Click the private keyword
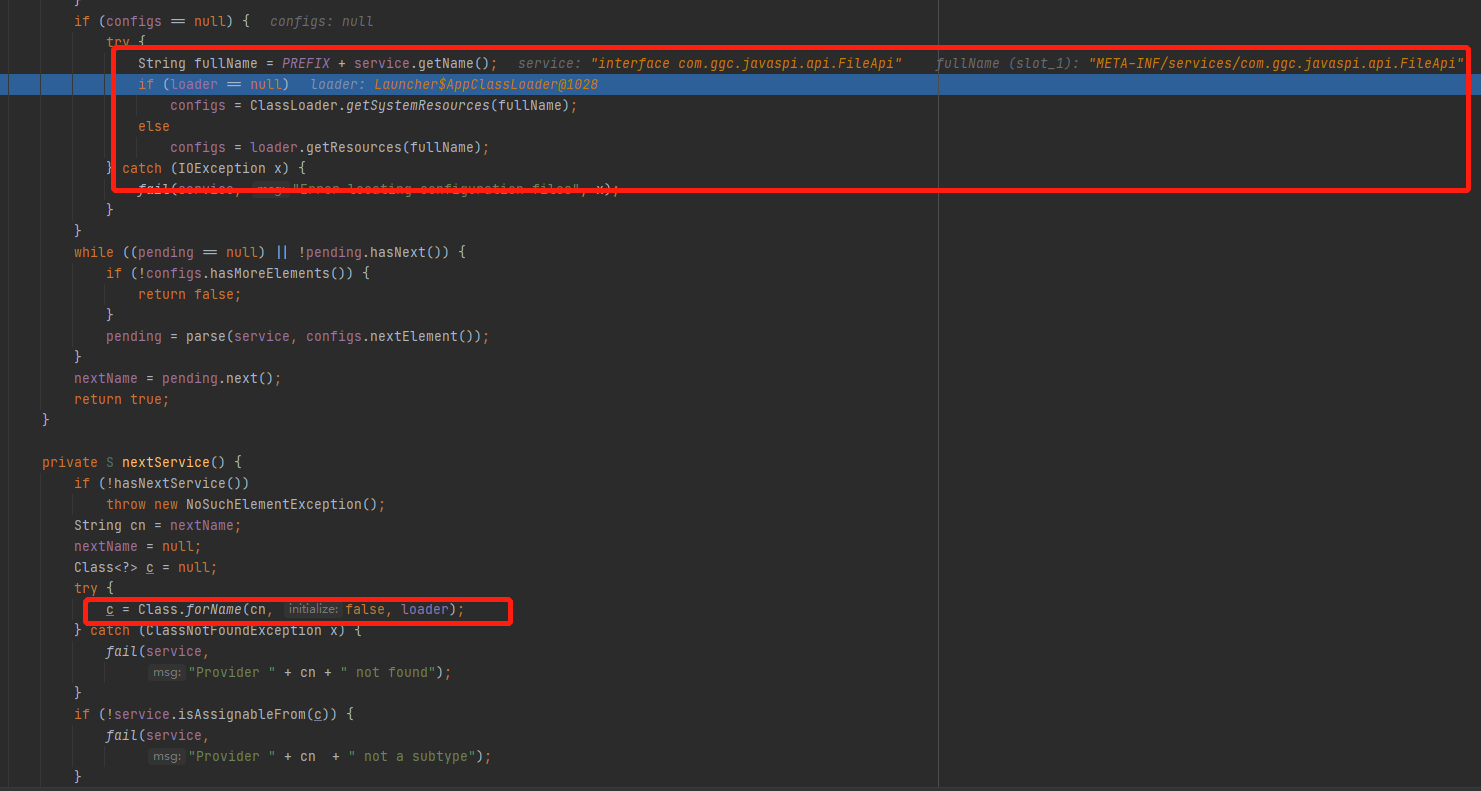The width and height of the screenshot is (1481, 791). (x=70, y=462)
